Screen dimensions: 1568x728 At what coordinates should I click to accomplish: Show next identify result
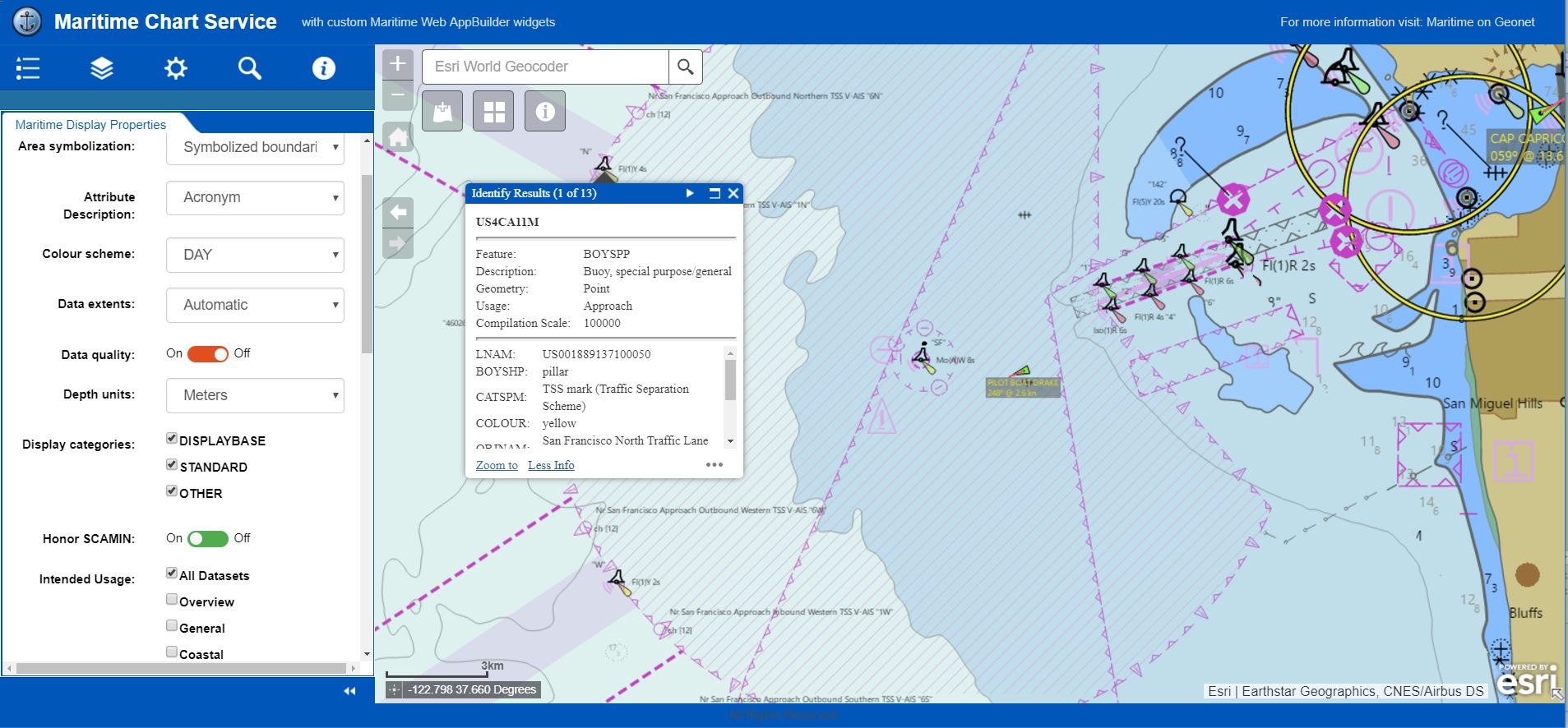tap(690, 193)
